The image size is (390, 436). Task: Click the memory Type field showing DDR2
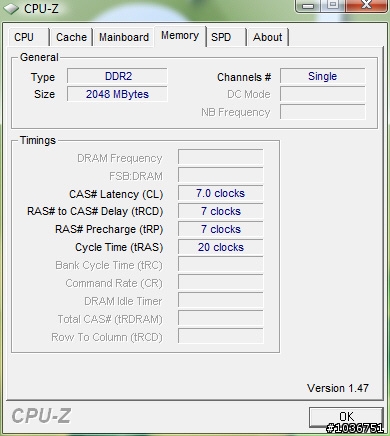[117, 76]
